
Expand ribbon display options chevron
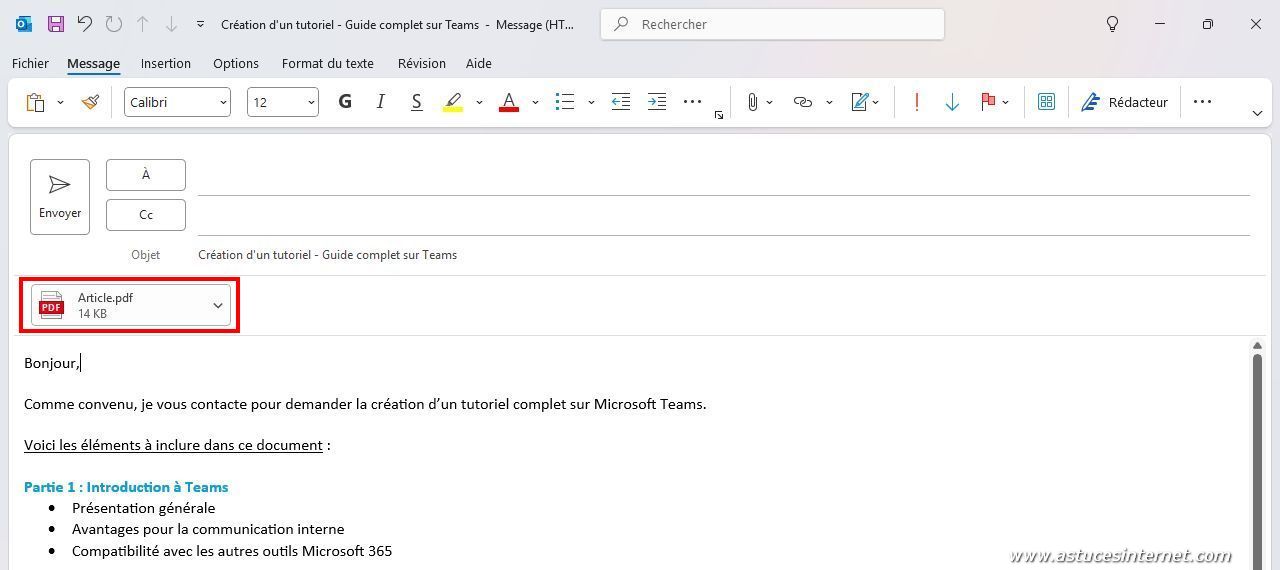1257,113
